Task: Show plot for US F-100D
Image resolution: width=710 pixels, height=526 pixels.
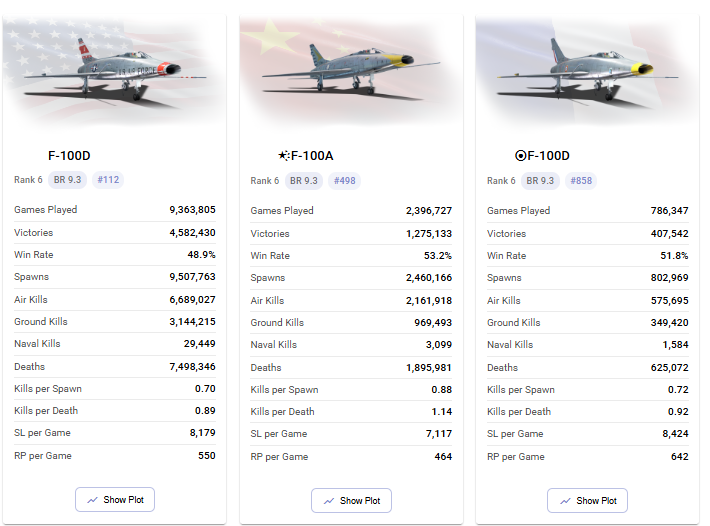Action: click(115, 500)
